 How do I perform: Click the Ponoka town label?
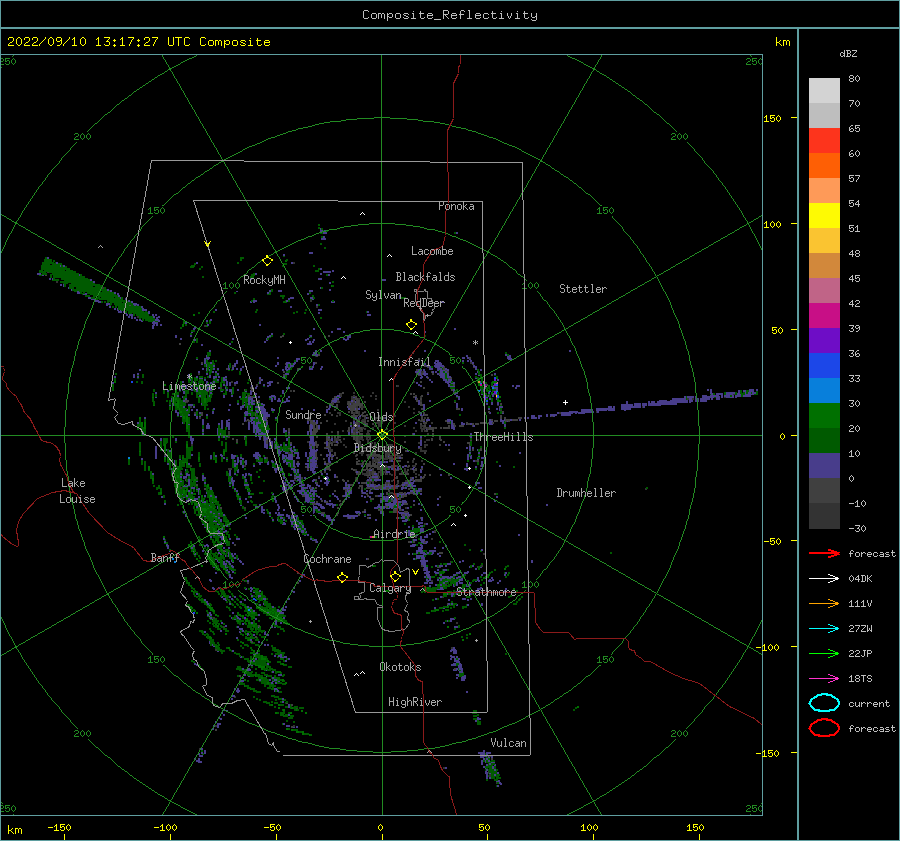click(456, 206)
